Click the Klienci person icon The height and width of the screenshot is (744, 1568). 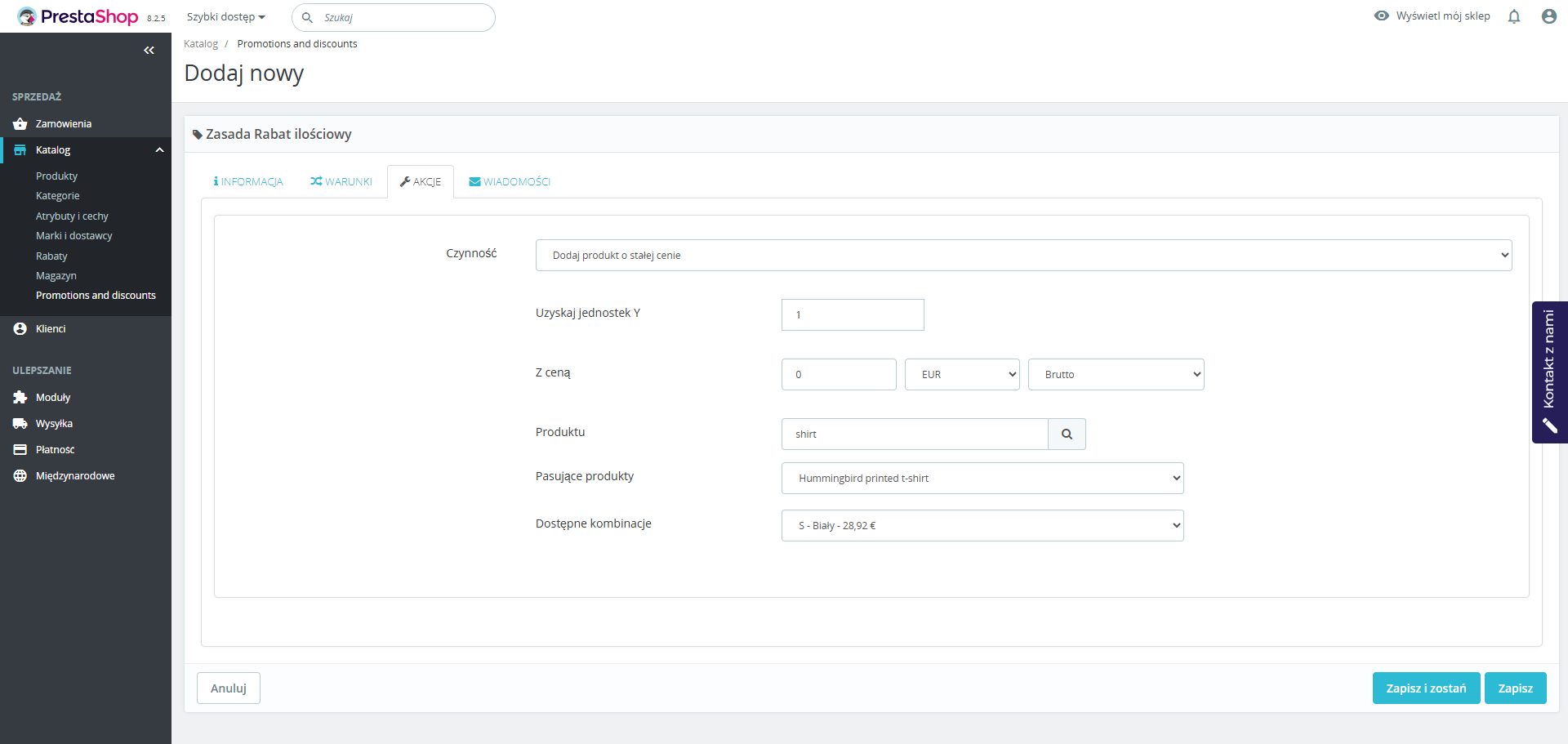pyautogui.click(x=20, y=329)
